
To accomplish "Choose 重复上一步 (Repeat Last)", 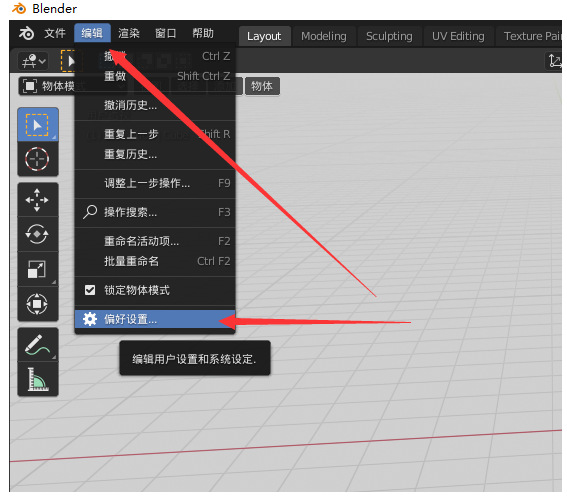I will coord(155,134).
